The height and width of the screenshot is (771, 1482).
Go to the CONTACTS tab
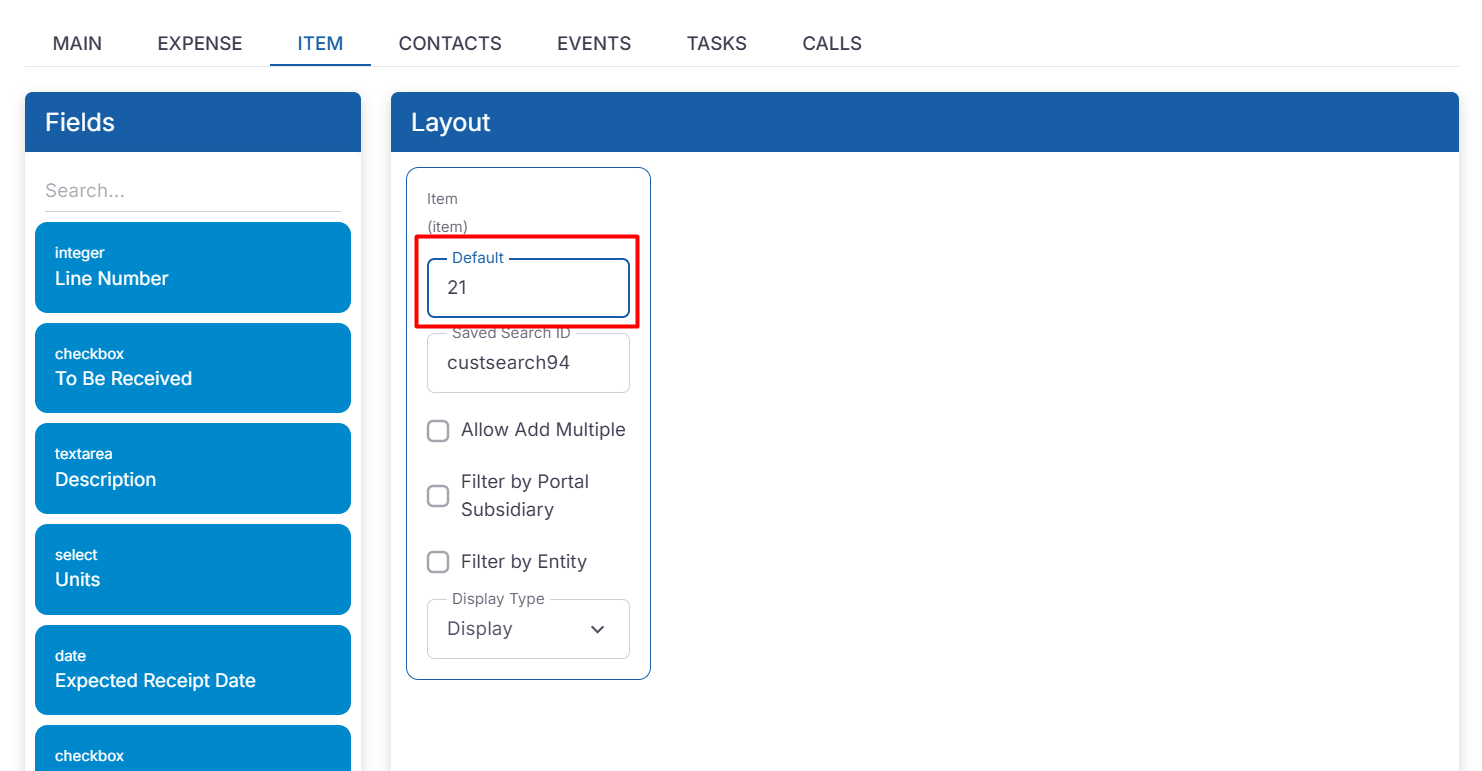(x=450, y=44)
